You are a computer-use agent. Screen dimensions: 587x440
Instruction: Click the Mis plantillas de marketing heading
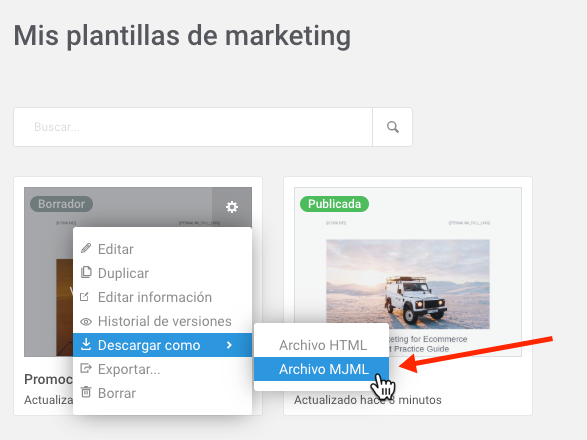[x=182, y=36]
